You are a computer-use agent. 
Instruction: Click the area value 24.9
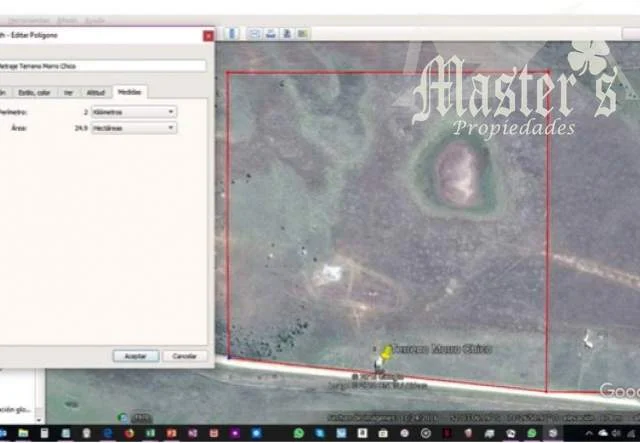[x=81, y=128]
